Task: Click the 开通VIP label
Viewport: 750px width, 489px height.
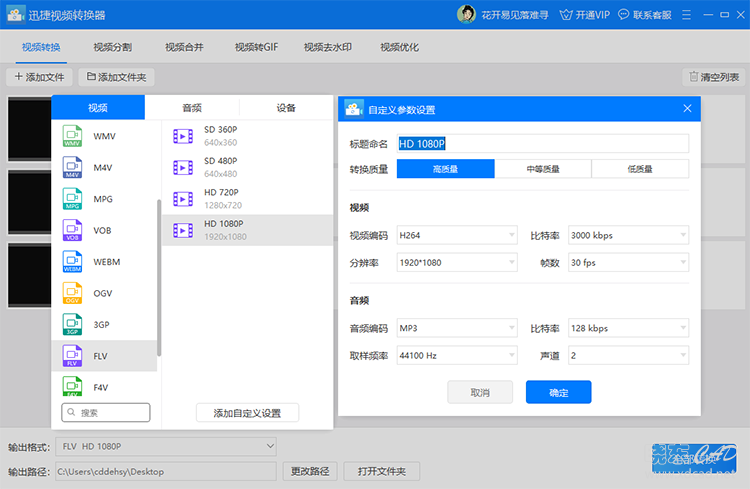Action: click(592, 15)
